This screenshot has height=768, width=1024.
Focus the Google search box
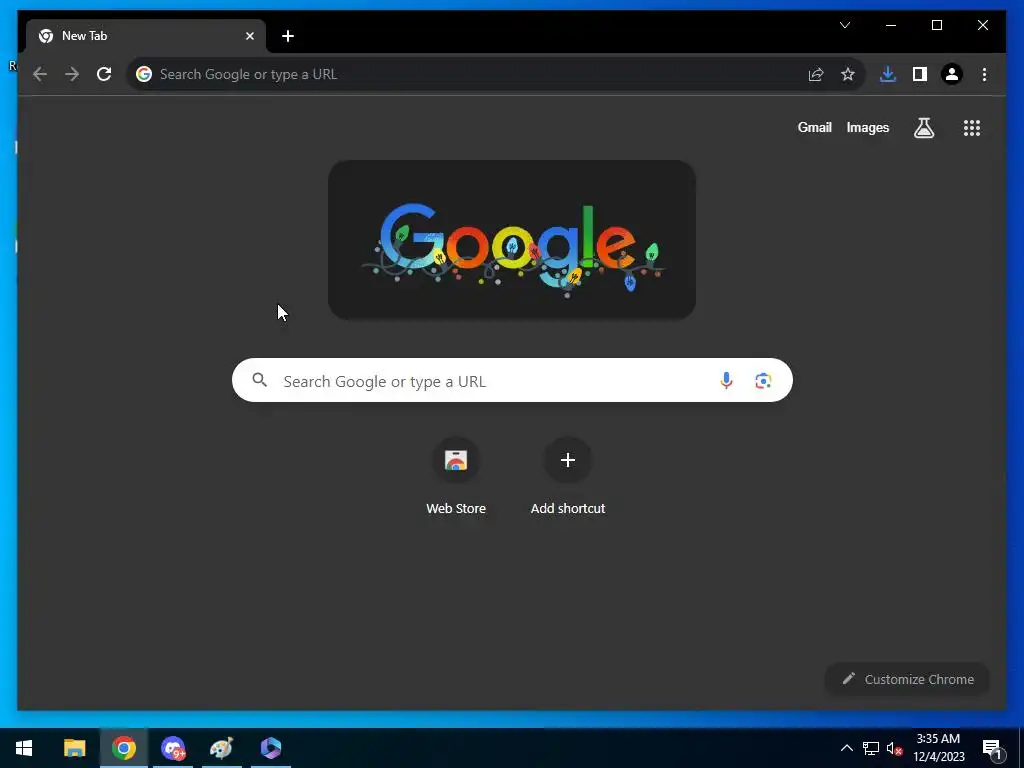[x=512, y=380]
